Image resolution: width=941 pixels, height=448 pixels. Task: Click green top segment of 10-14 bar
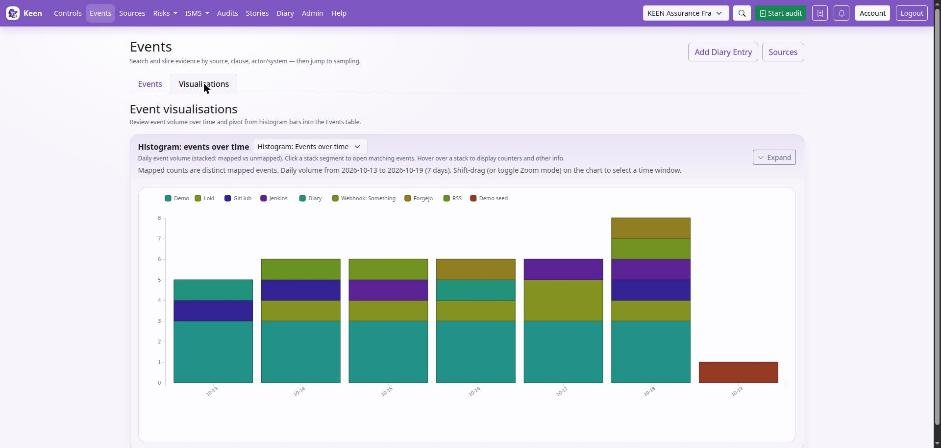pyautogui.click(x=301, y=269)
